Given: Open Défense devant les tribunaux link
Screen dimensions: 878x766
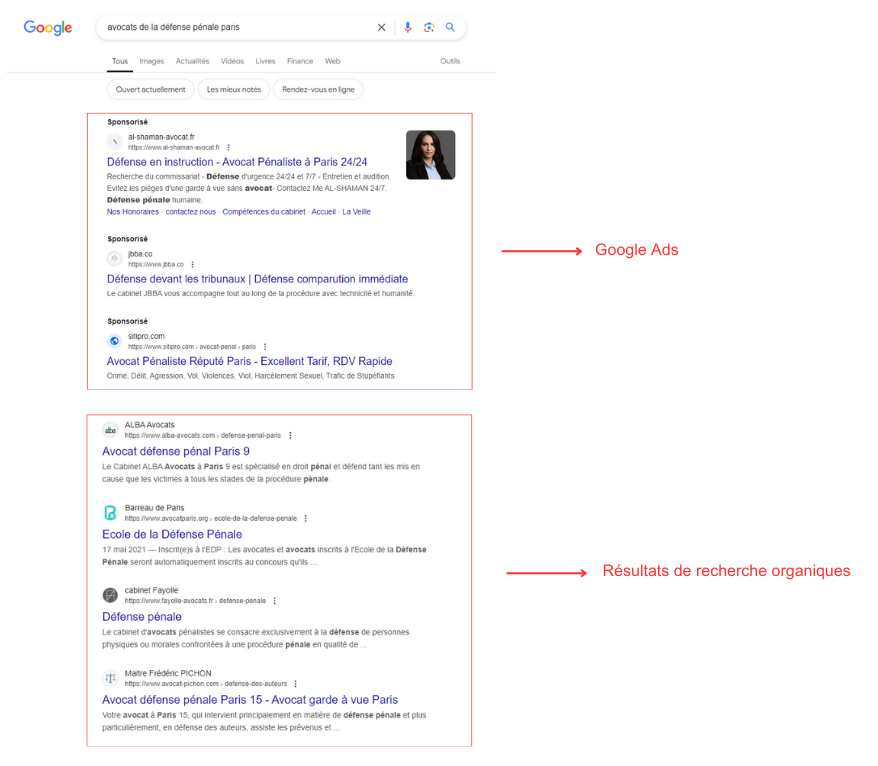Looking at the screenshot, I should point(258,279).
